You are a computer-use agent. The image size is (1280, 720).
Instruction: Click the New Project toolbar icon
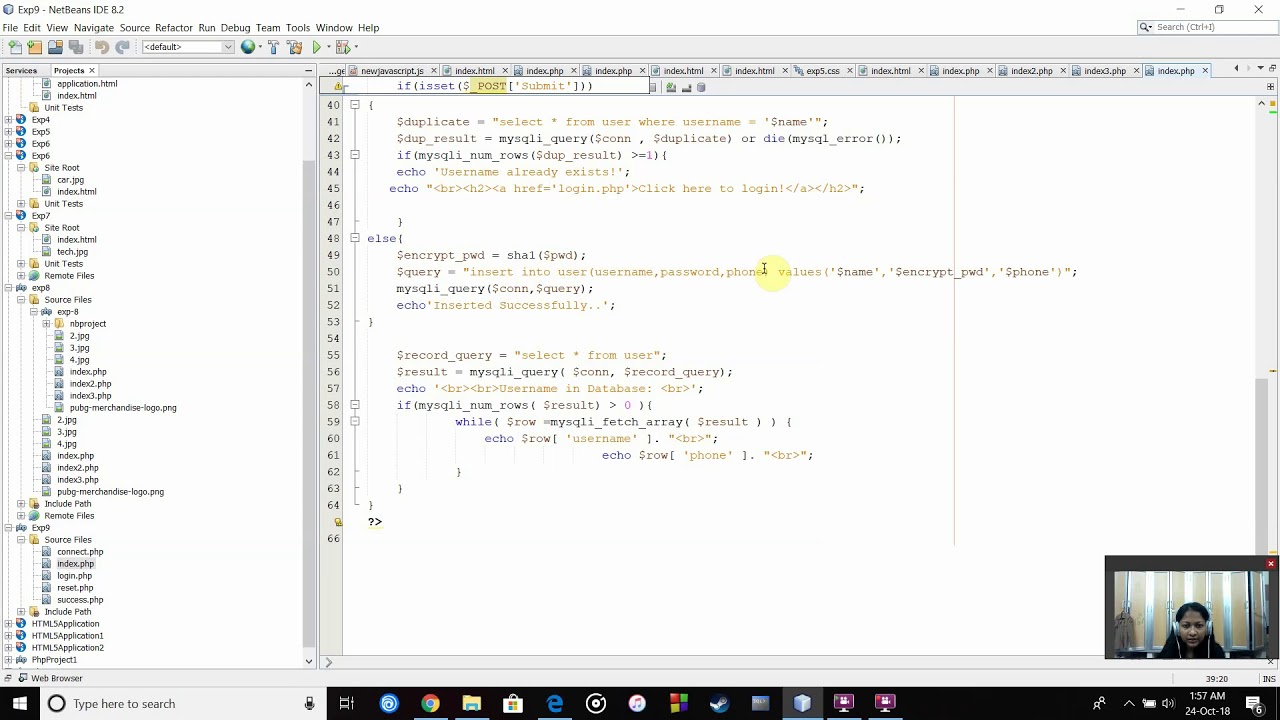tap(35, 47)
